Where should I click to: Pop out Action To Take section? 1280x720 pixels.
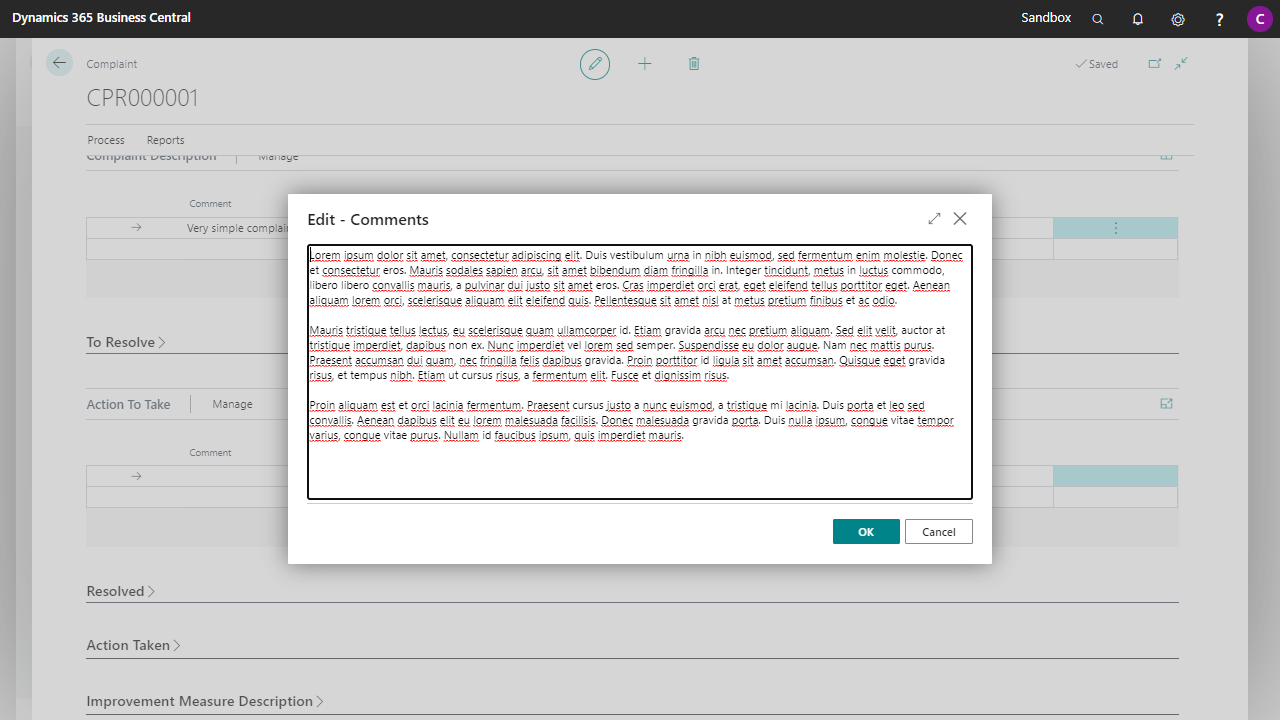click(x=1166, y=403)
